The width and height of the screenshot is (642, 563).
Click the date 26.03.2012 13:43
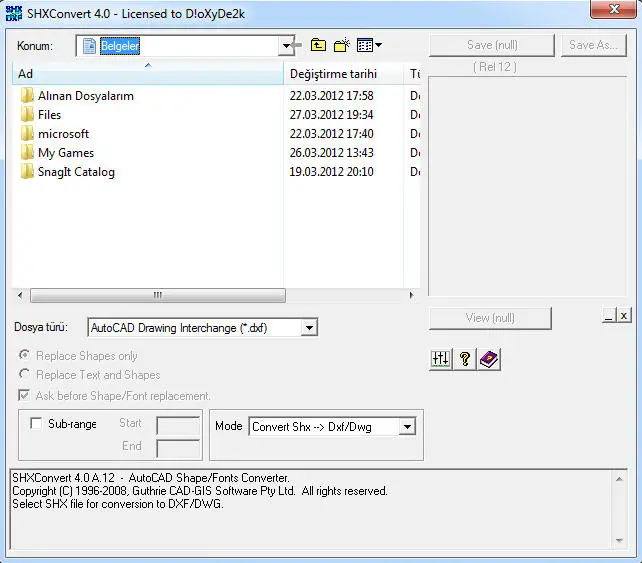tap(331, 153)
